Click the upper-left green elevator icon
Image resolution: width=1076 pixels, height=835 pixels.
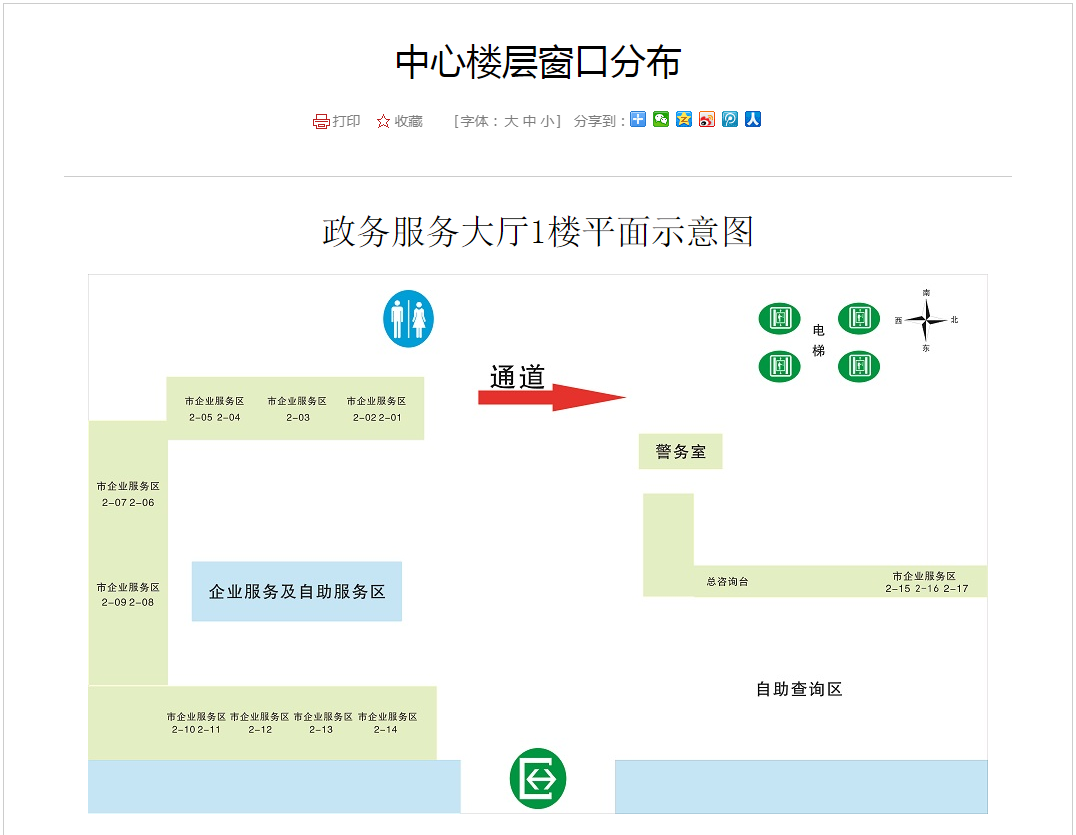[x=780, y=318]
